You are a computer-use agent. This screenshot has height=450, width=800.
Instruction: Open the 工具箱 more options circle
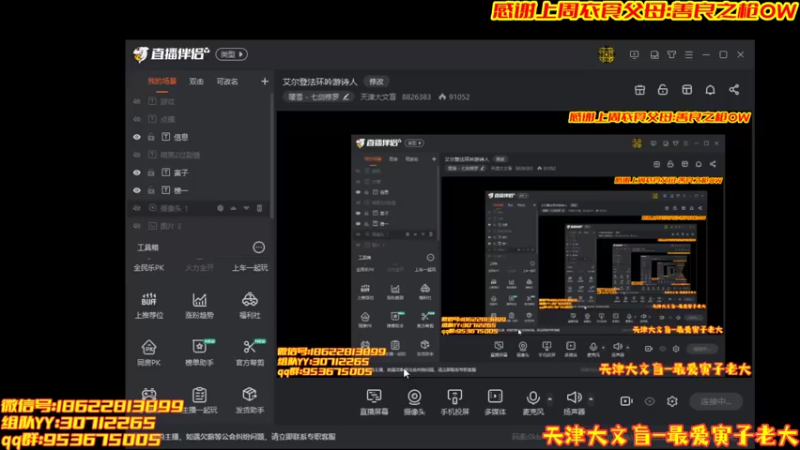259,247
